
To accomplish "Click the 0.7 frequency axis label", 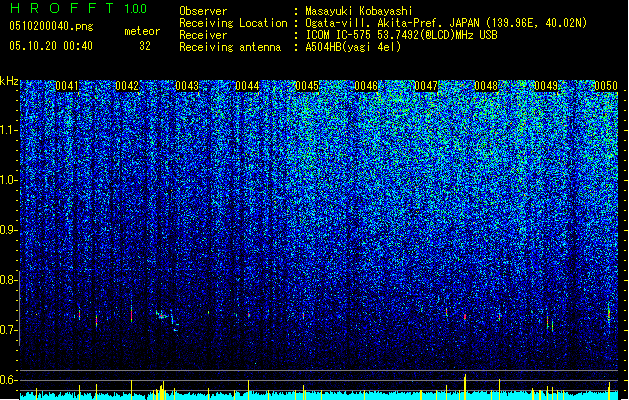I will (8, 330).
